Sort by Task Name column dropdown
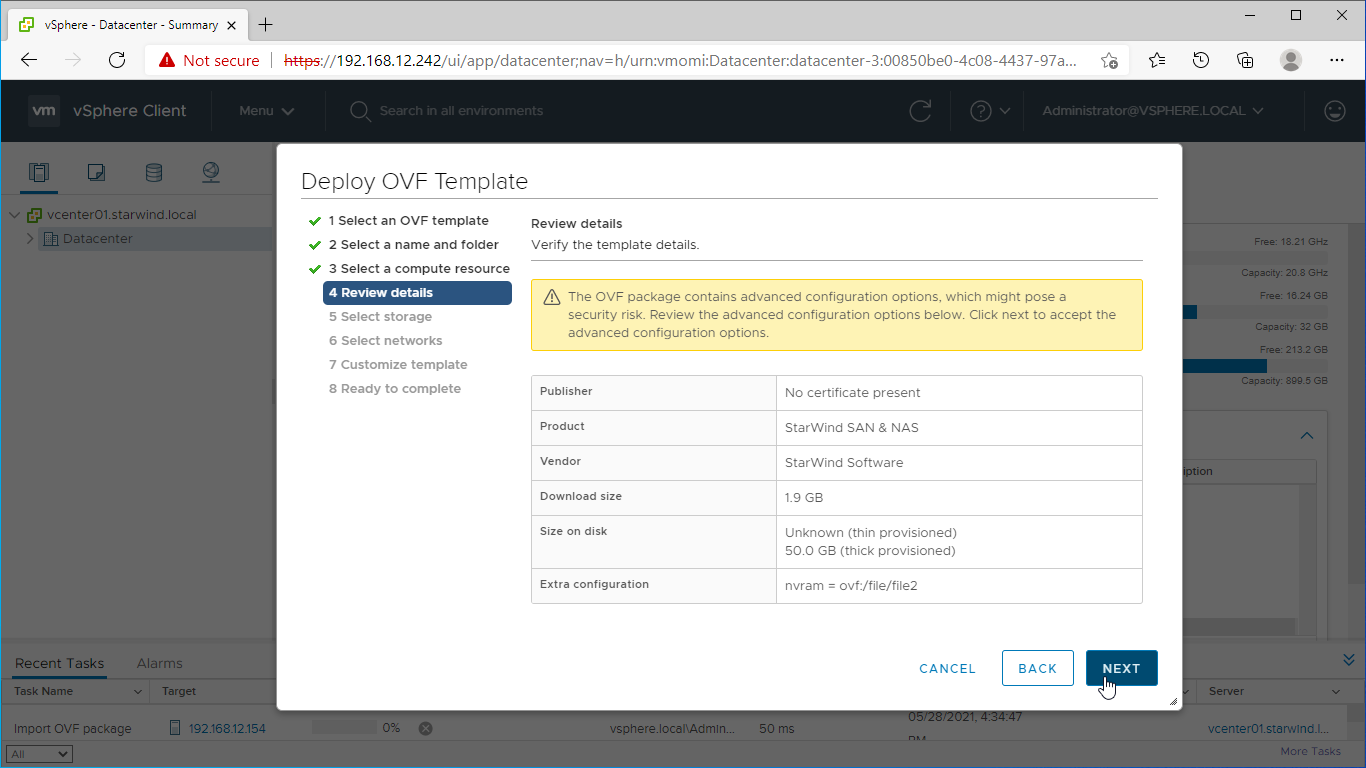The height and width of the screenshot is (768, 1366). tap(138, 692)
